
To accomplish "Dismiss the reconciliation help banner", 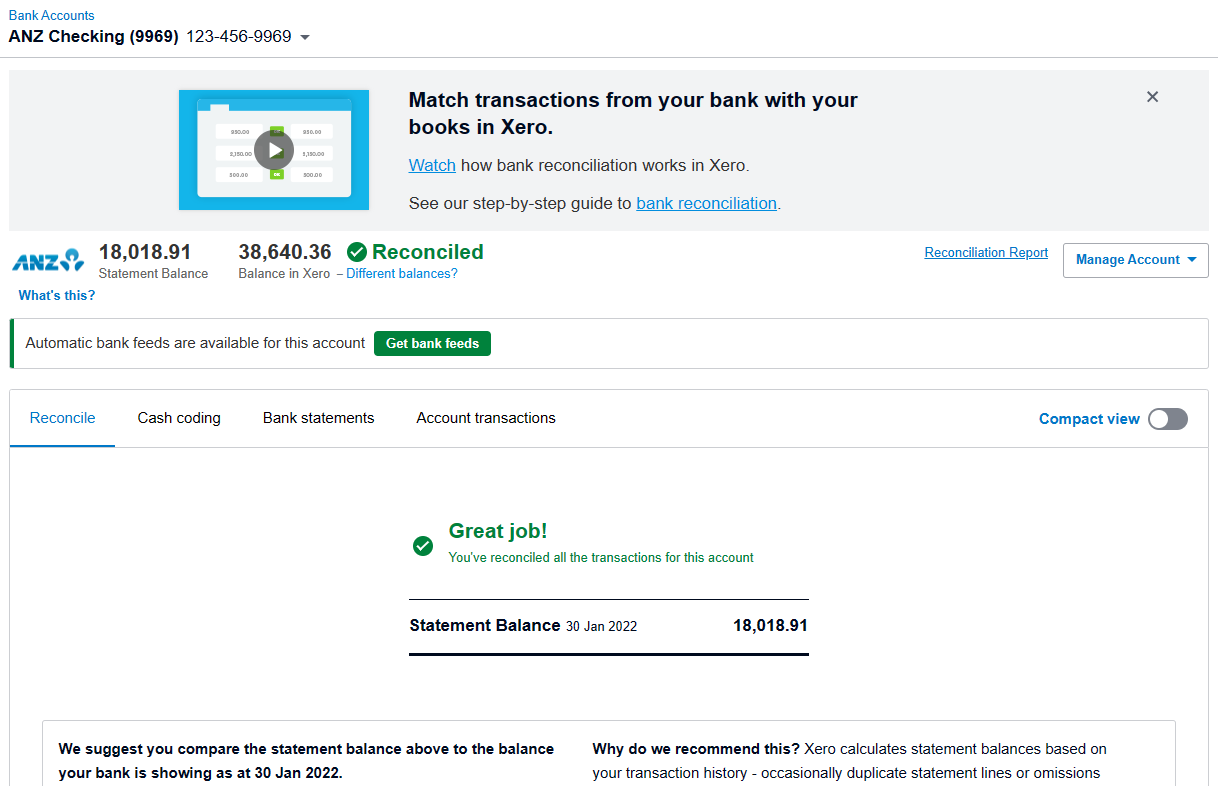I will pyautogui.click(x=1152, y=97).
